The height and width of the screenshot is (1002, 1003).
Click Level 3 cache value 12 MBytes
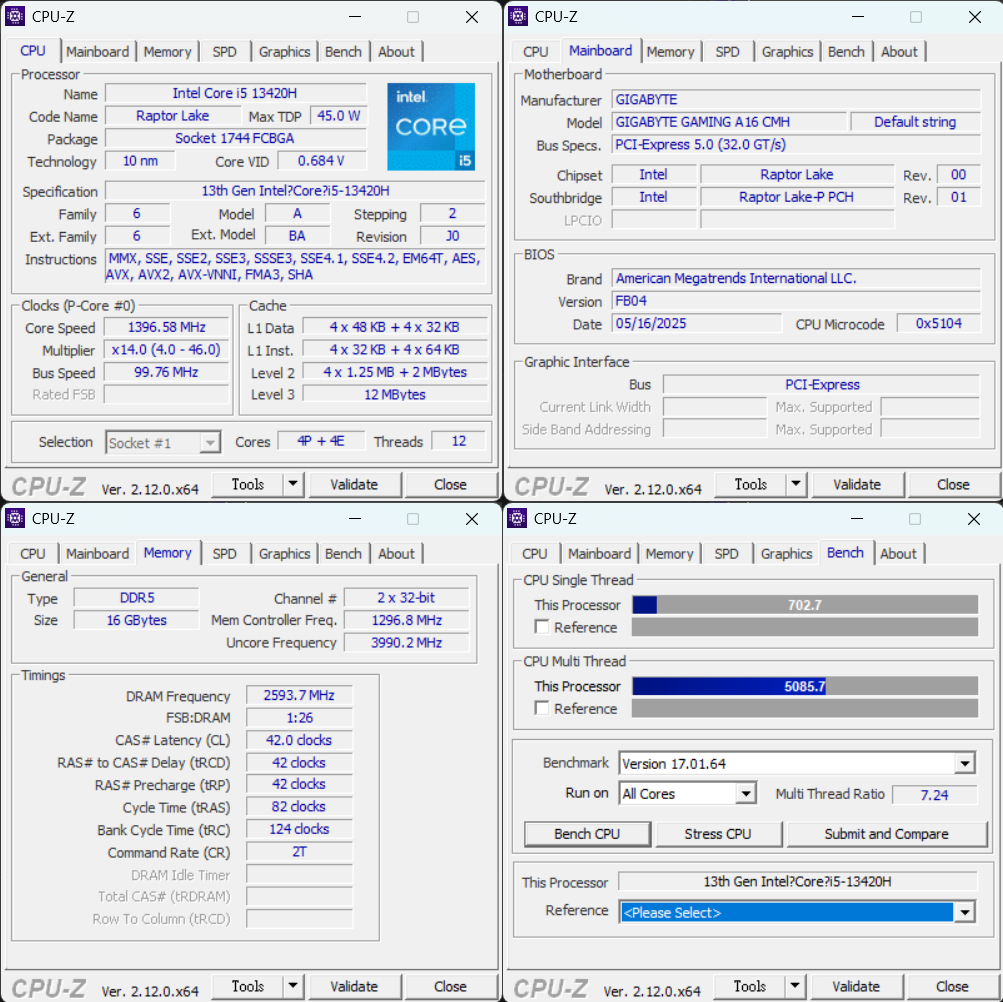(x=395, y=394)
